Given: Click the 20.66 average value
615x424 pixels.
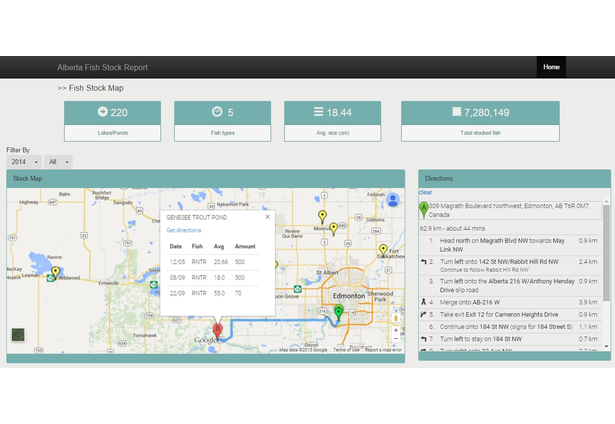Looking at the screenshot, I should pyautogui.click(x=221, y=262).
